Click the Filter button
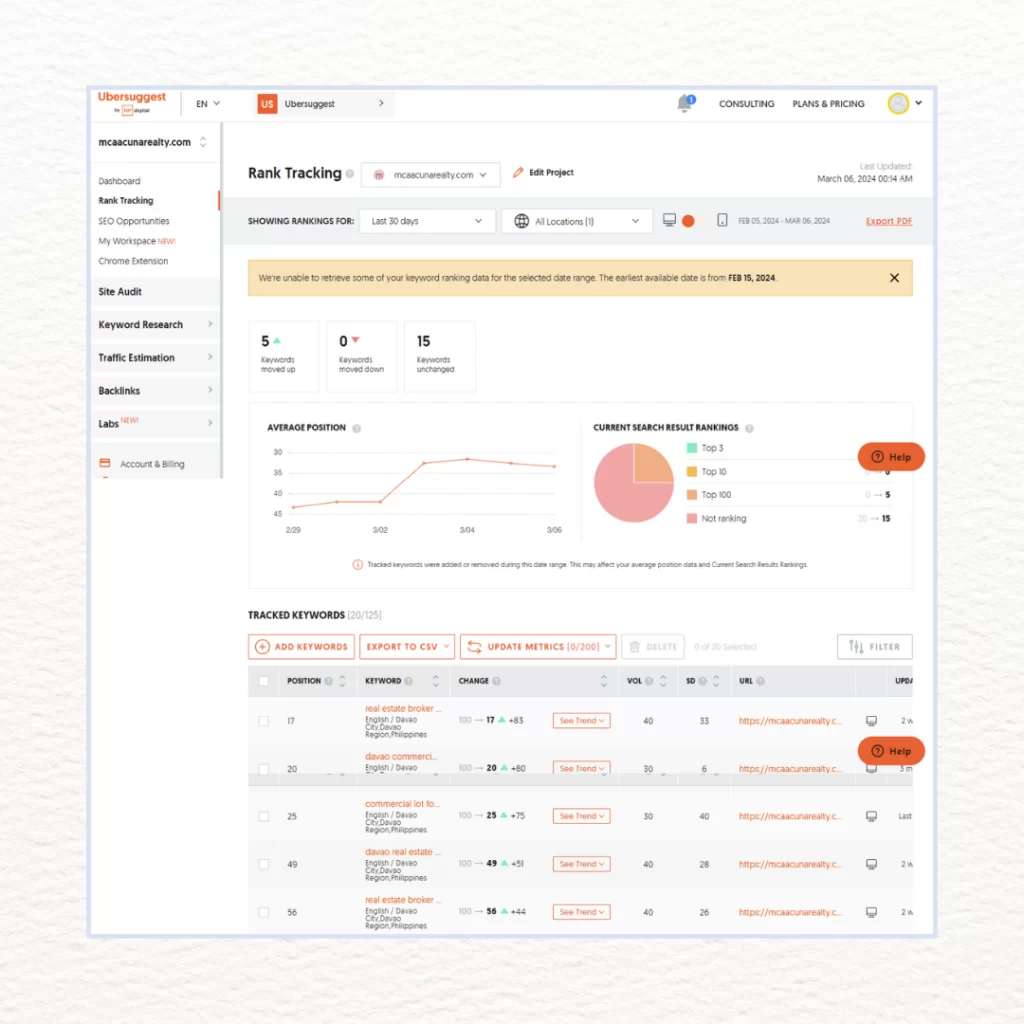The width and height of the screenshot is (1024, 1024). [874, 647]
